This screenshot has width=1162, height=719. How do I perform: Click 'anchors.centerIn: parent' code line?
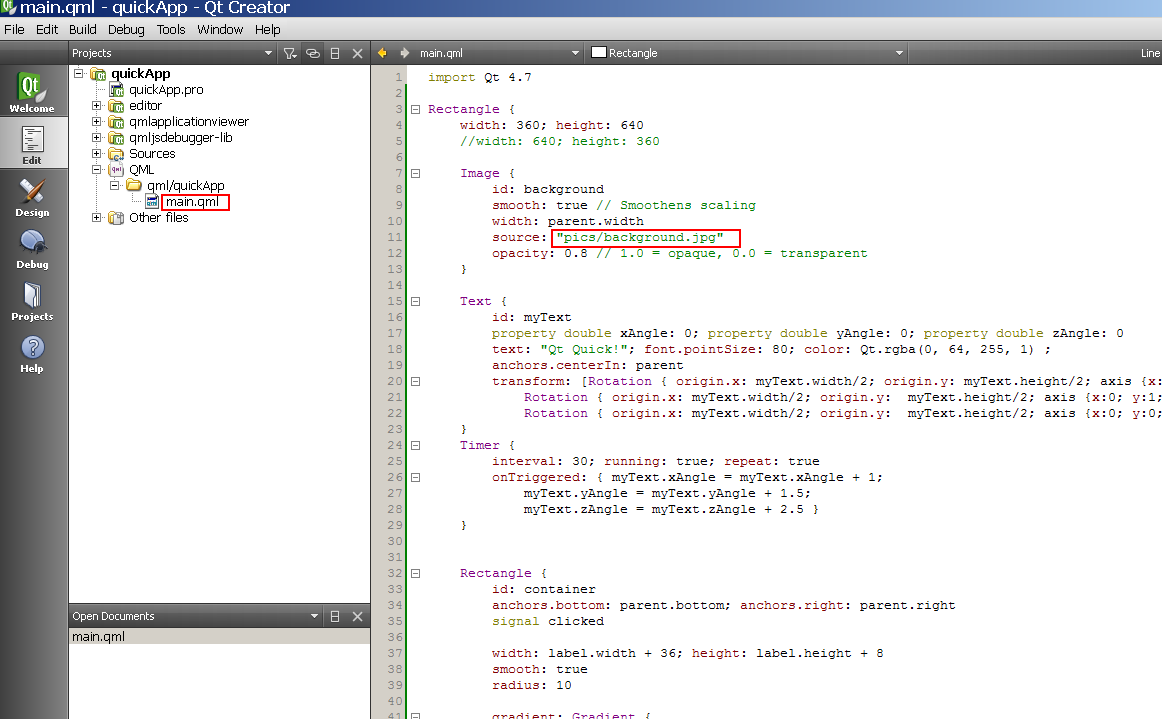click(588, 365)
